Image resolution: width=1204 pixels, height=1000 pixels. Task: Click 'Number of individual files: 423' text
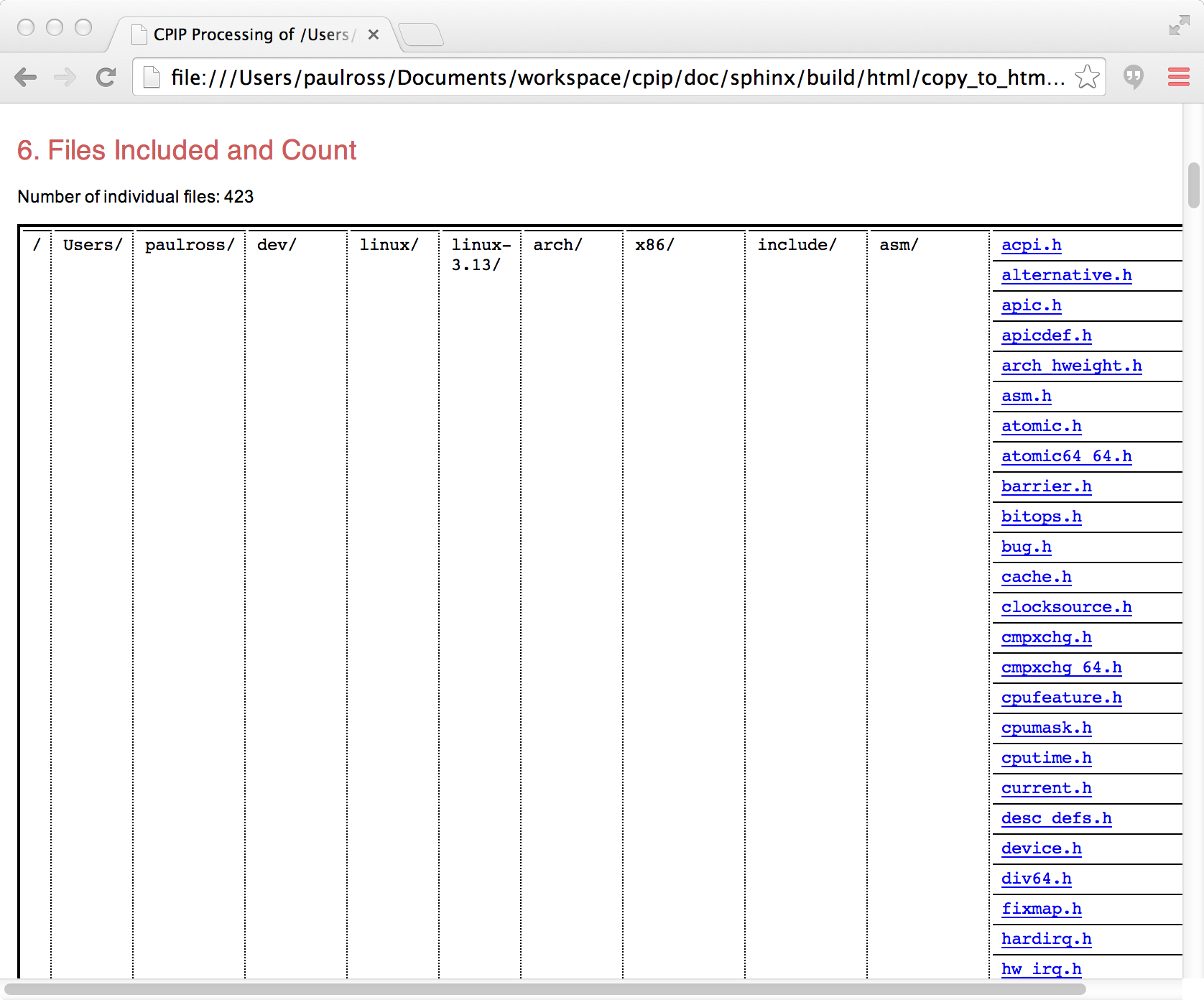pos(136,197)
